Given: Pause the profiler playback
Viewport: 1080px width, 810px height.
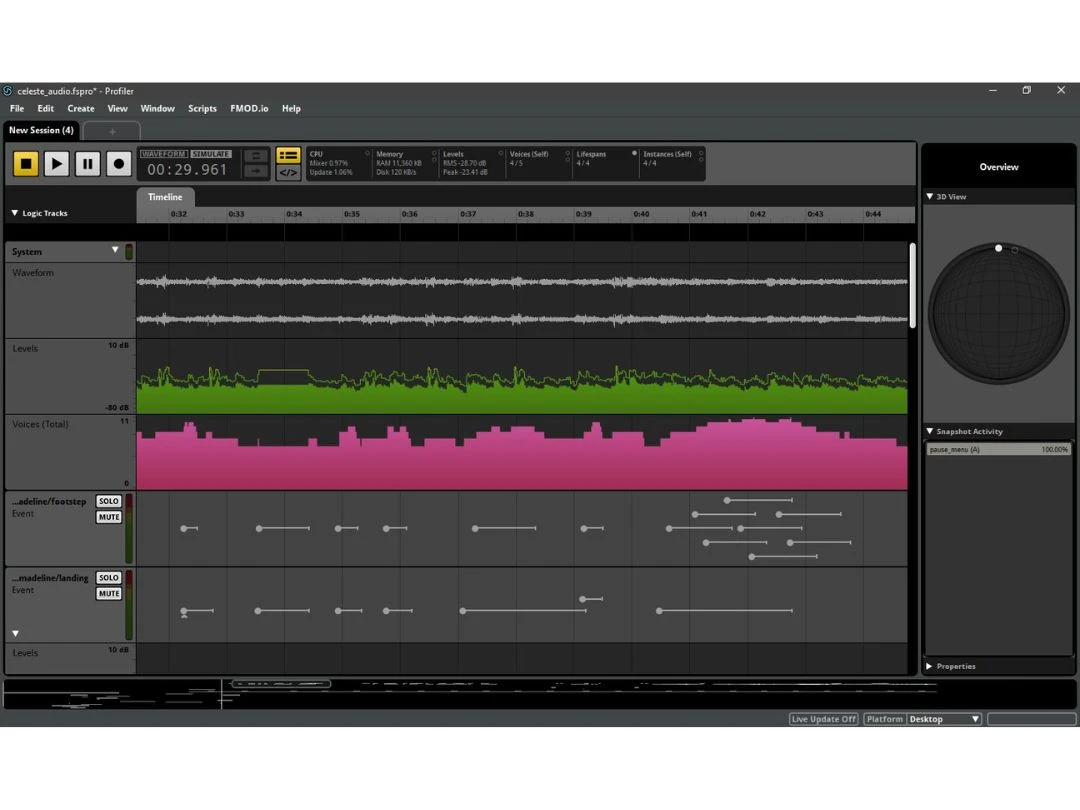Looking at the screenshot, I should click(87, 163).
